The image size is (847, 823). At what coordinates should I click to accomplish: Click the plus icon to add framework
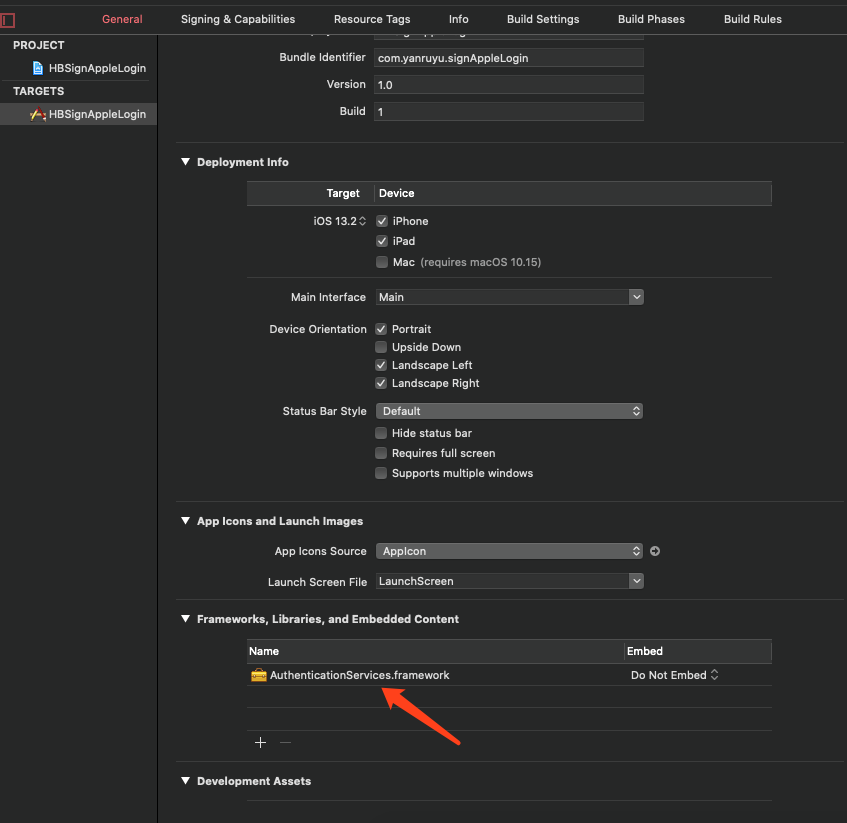pyautogui.click(x=260, y=743)
